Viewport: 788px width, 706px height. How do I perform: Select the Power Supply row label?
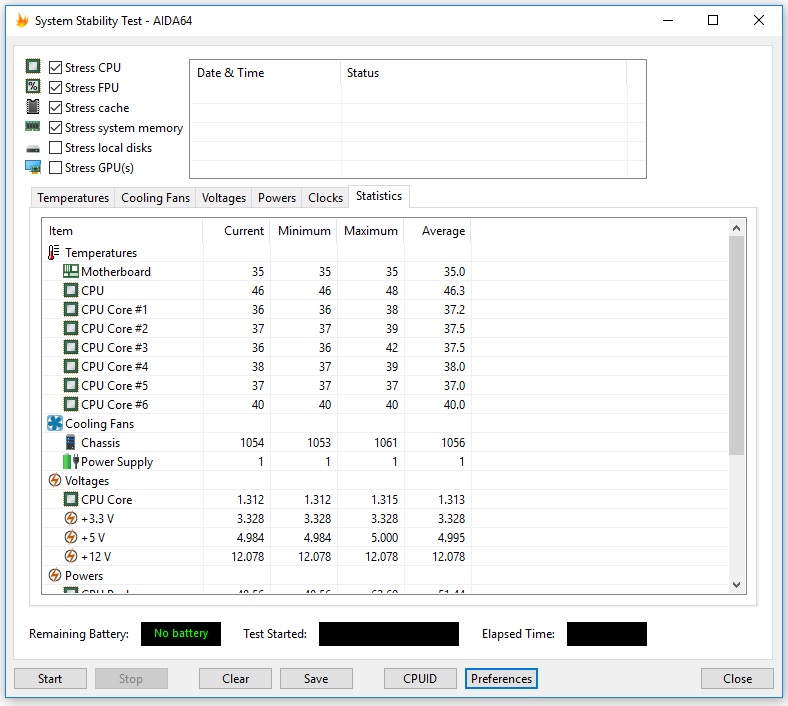[117, 462]
